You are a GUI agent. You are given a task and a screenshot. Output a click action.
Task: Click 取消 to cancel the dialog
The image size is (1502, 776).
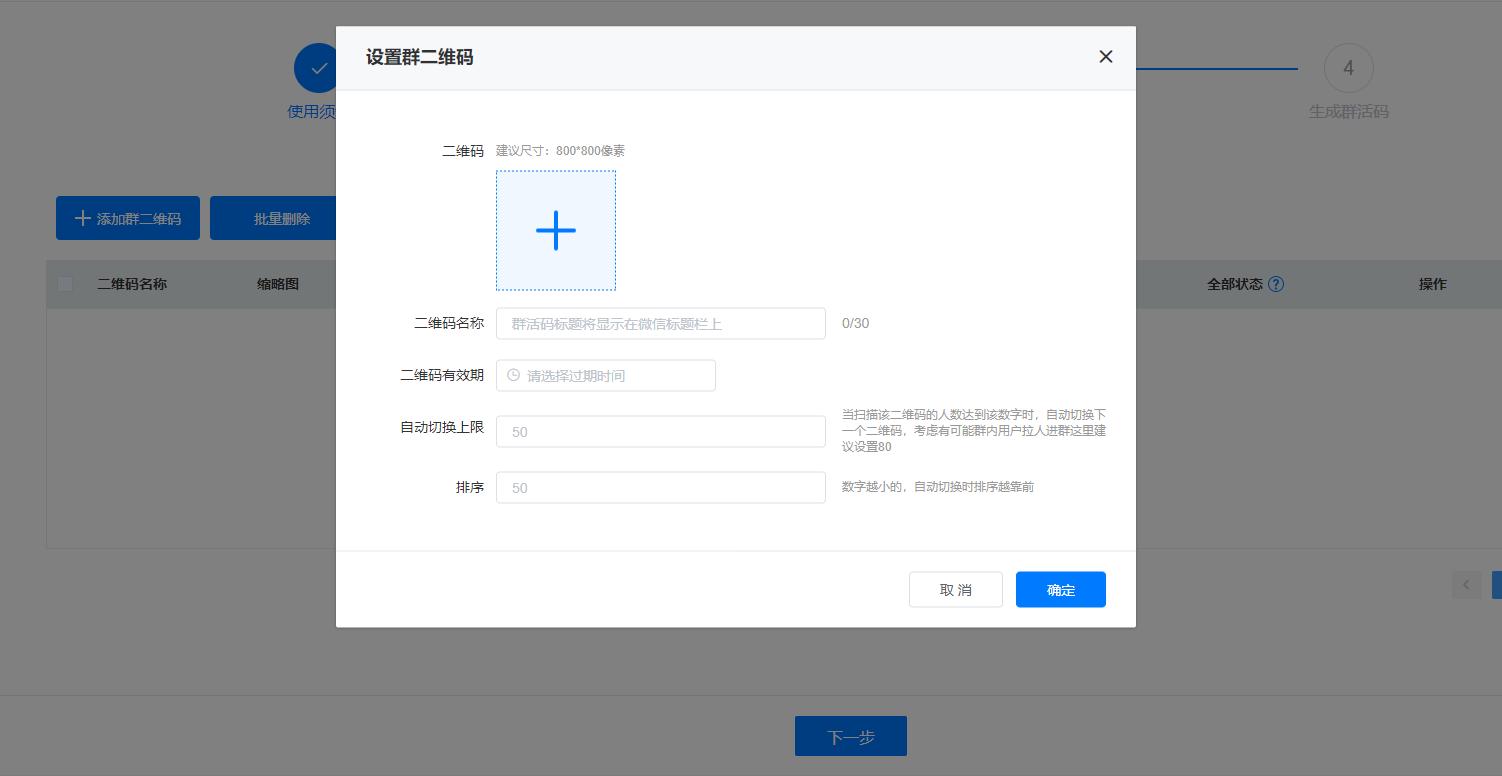tap(955, 589)
